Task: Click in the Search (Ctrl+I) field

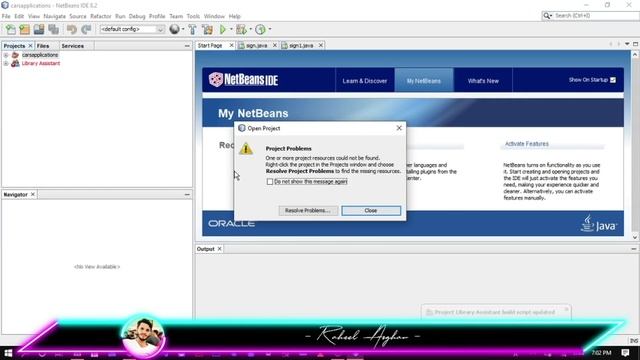Action: tap(595, 16)
